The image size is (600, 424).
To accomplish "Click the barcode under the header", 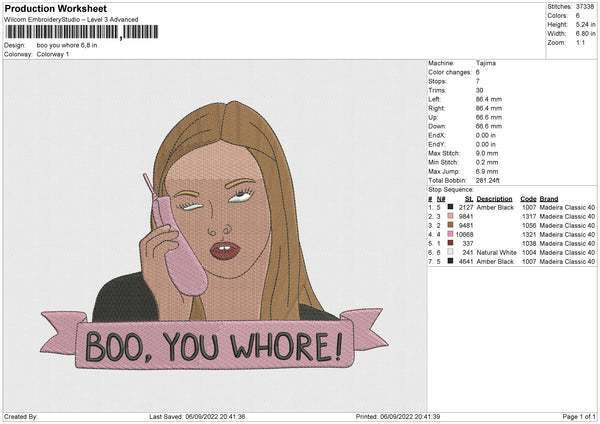I will (x=82, y=32).
